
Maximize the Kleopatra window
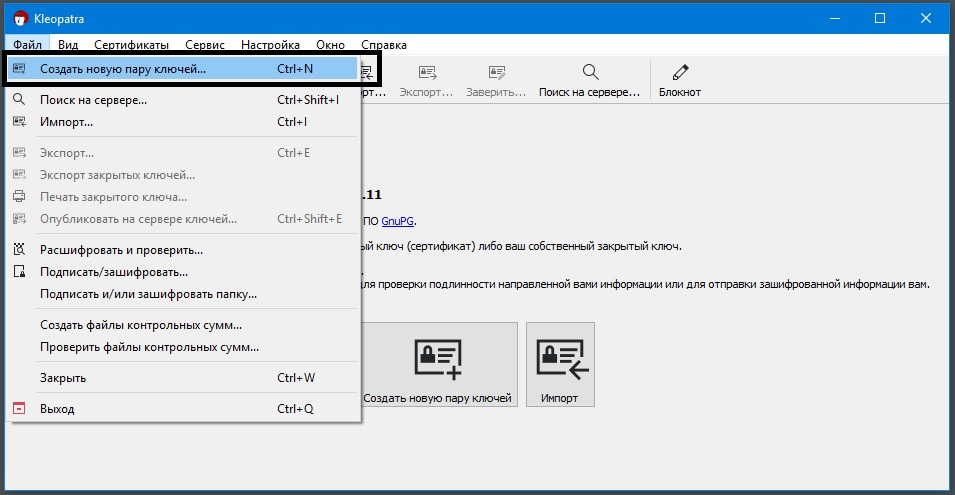point(880,18)
